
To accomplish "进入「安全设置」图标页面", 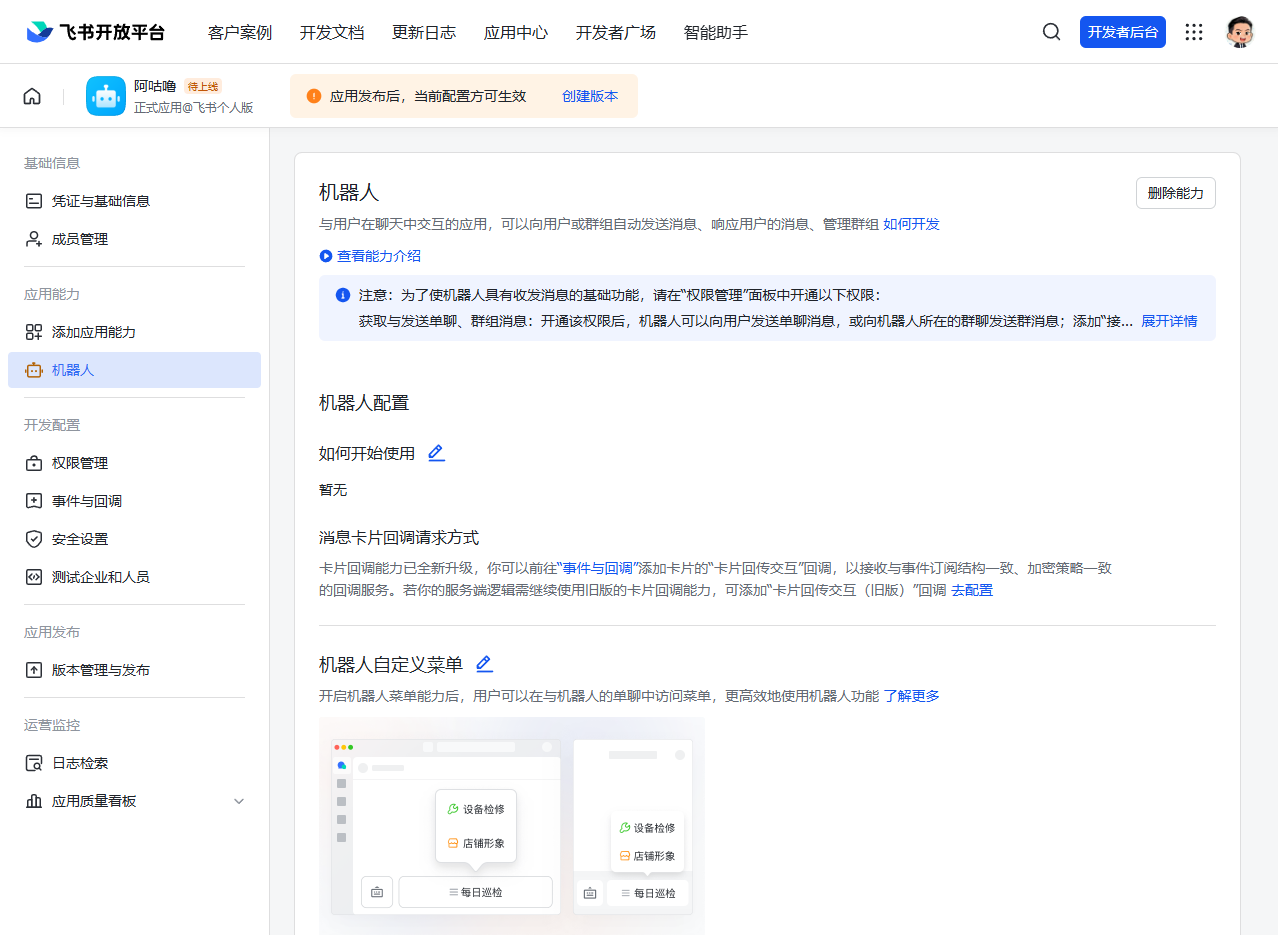I will click(x=33, y=538).
